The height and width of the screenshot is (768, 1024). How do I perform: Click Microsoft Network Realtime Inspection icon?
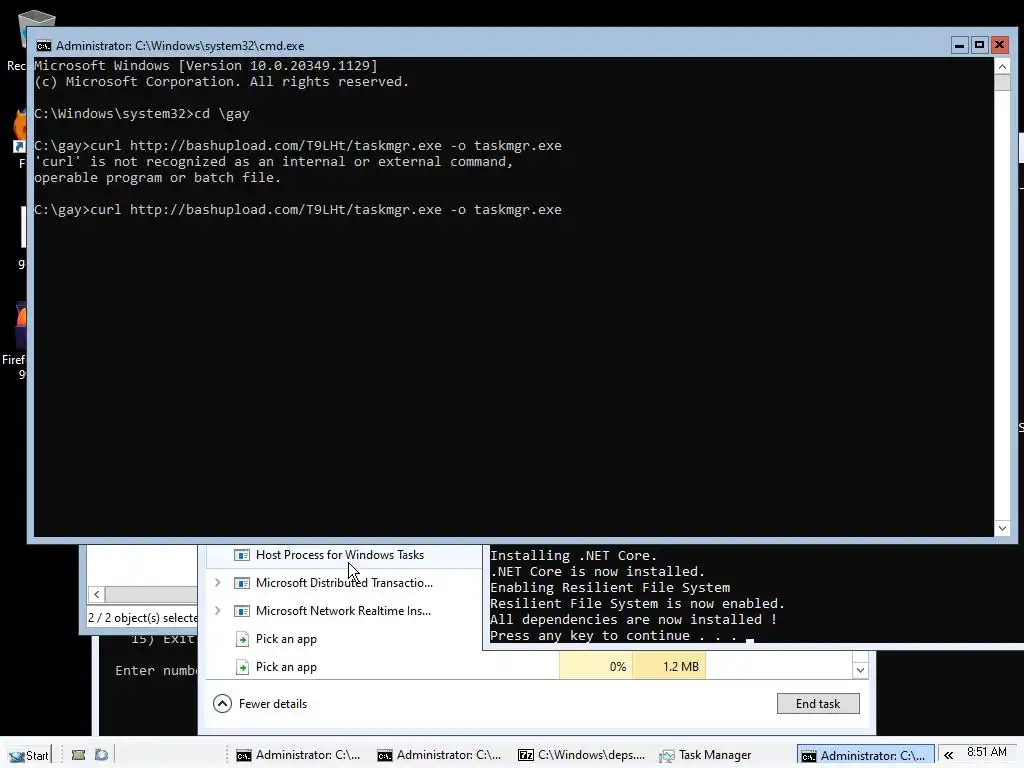(x=242, y=611)
